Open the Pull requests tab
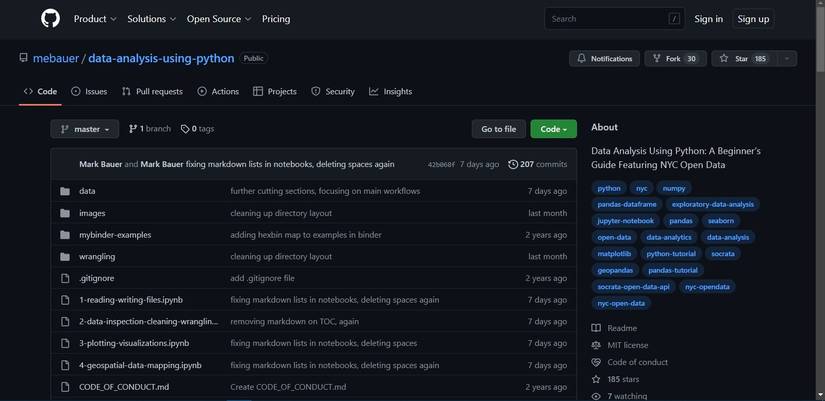This screenshot has height=401, width=825. (x=152, y=92)
